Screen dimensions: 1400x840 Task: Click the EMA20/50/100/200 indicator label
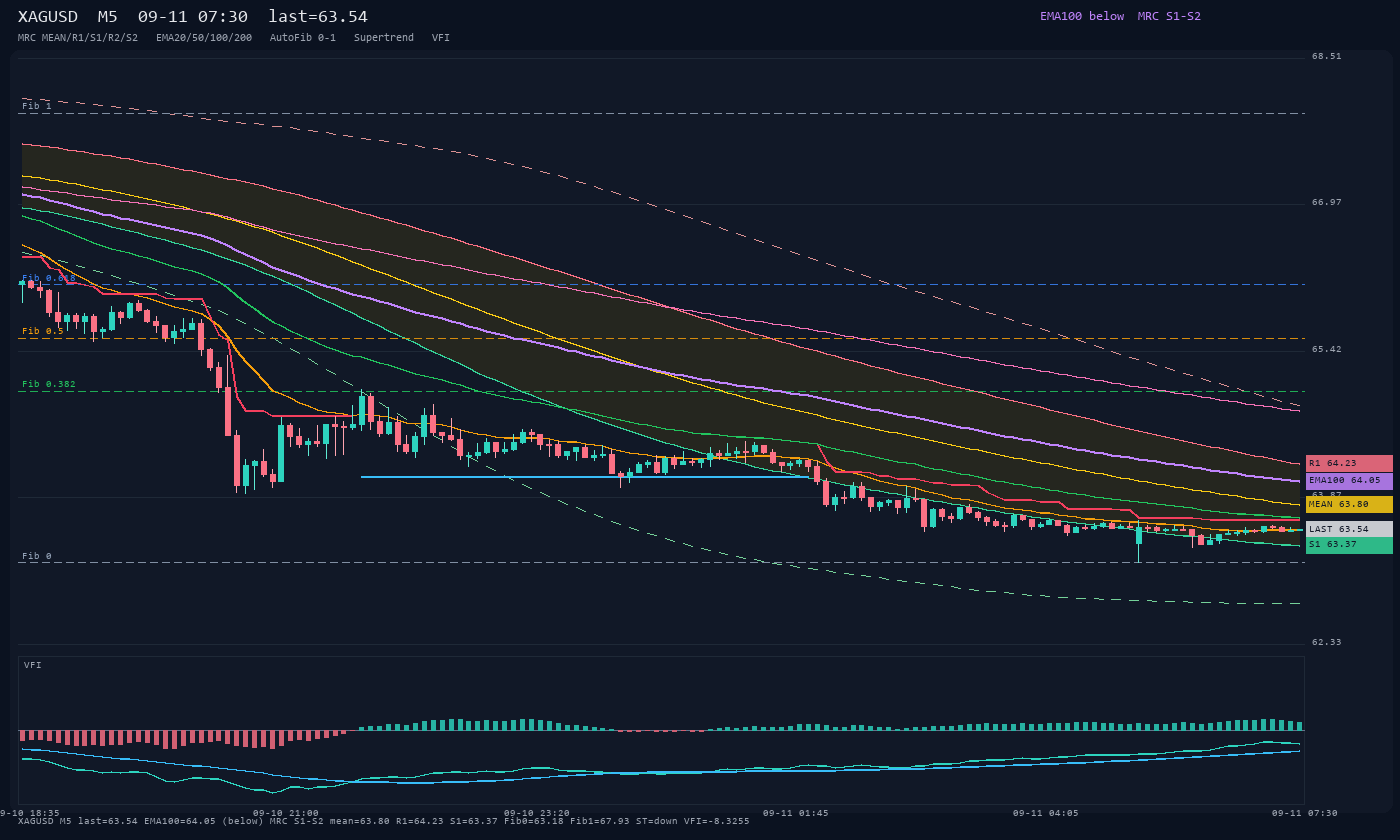pyautogui.click(x=204, y=38)
